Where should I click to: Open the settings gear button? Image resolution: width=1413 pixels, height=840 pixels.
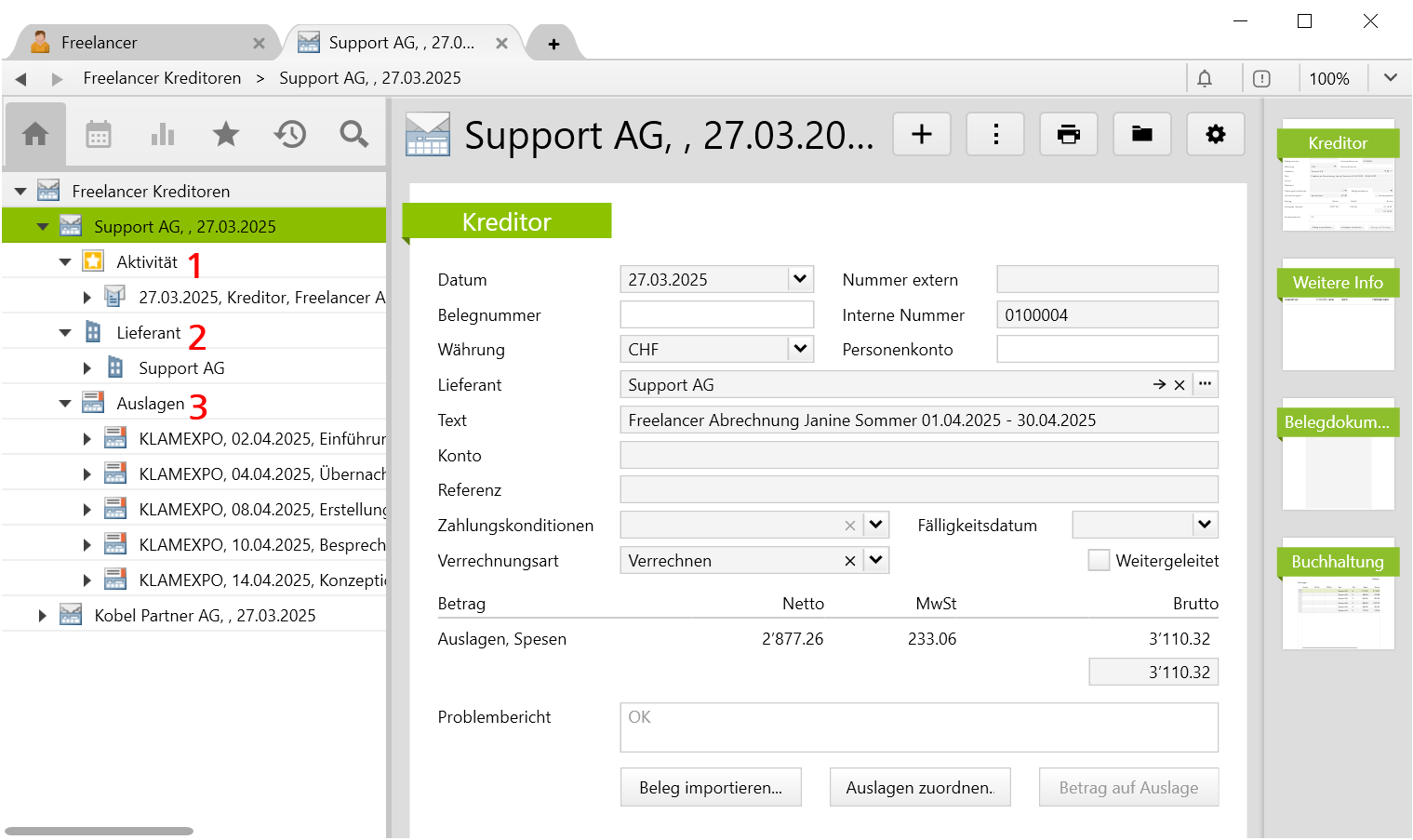pyautogui.click(x=1215, y=135)
